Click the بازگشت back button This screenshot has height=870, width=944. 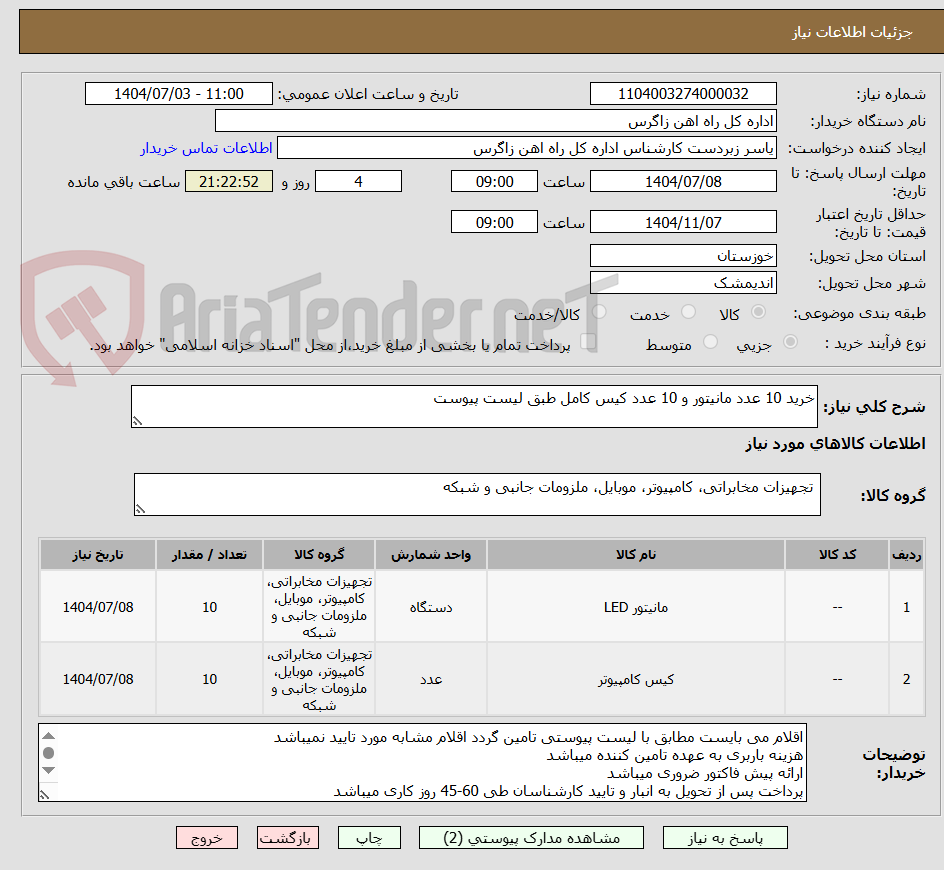pyautogui.click(x=288, y=837)
